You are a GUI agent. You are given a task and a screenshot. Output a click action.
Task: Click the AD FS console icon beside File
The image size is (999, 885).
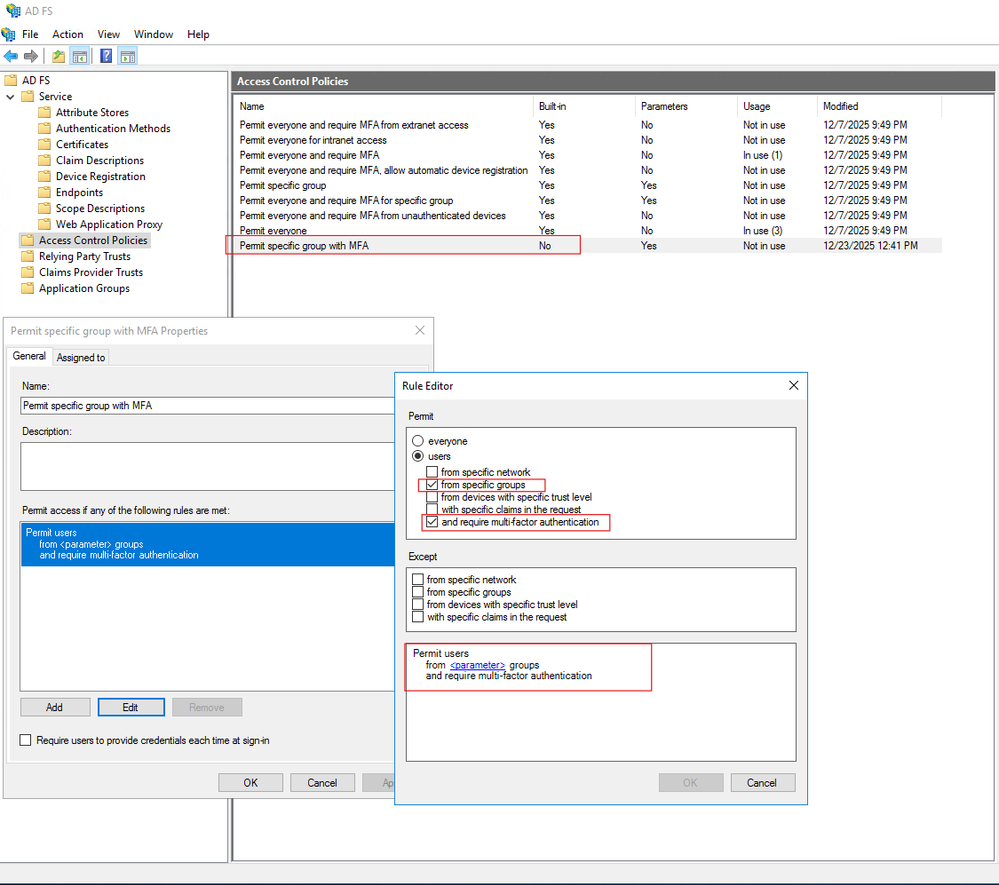[x=8, y=34]
